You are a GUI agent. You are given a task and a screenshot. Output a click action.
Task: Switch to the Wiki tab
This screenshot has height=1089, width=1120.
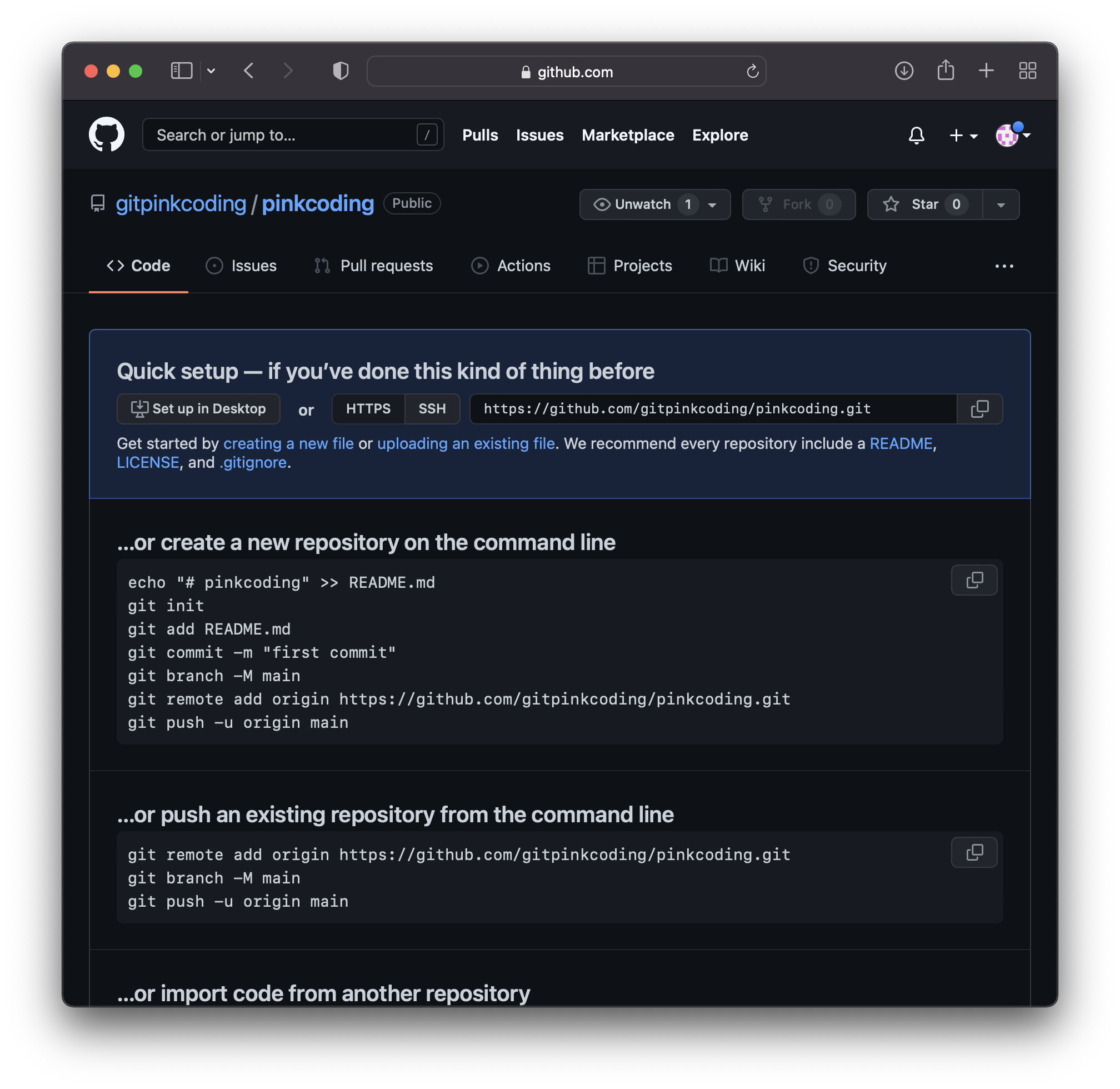[x=737, y=266]
